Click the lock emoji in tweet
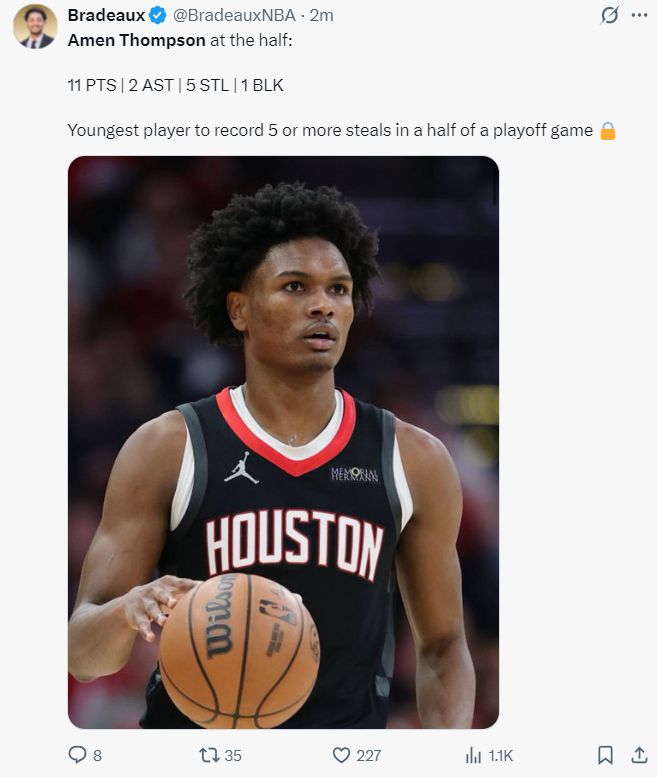657x777 pixels. (x=607, y=131)
